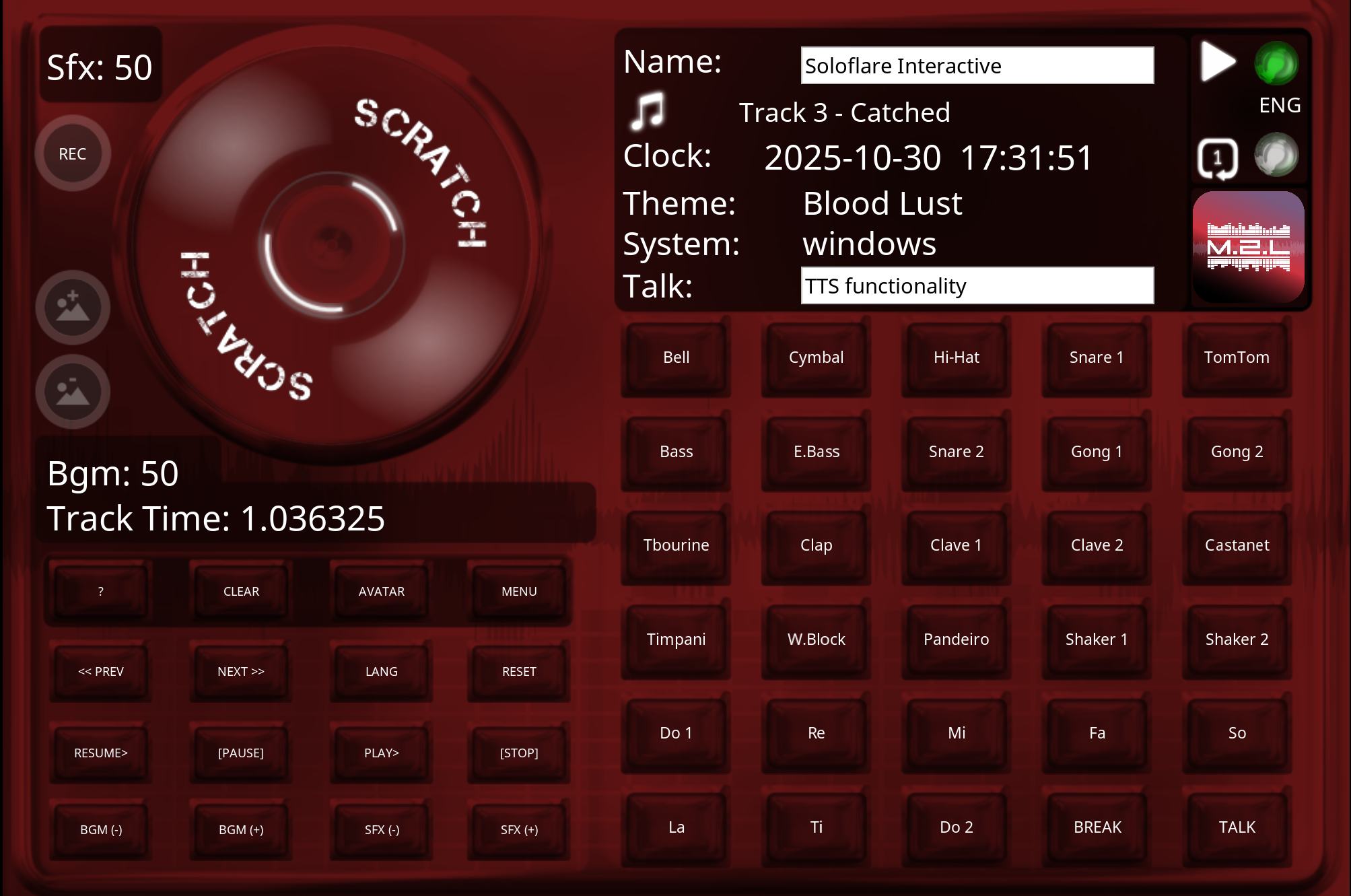
Task: Raise music volume with BGM (+)
Action: pos(240,829)
